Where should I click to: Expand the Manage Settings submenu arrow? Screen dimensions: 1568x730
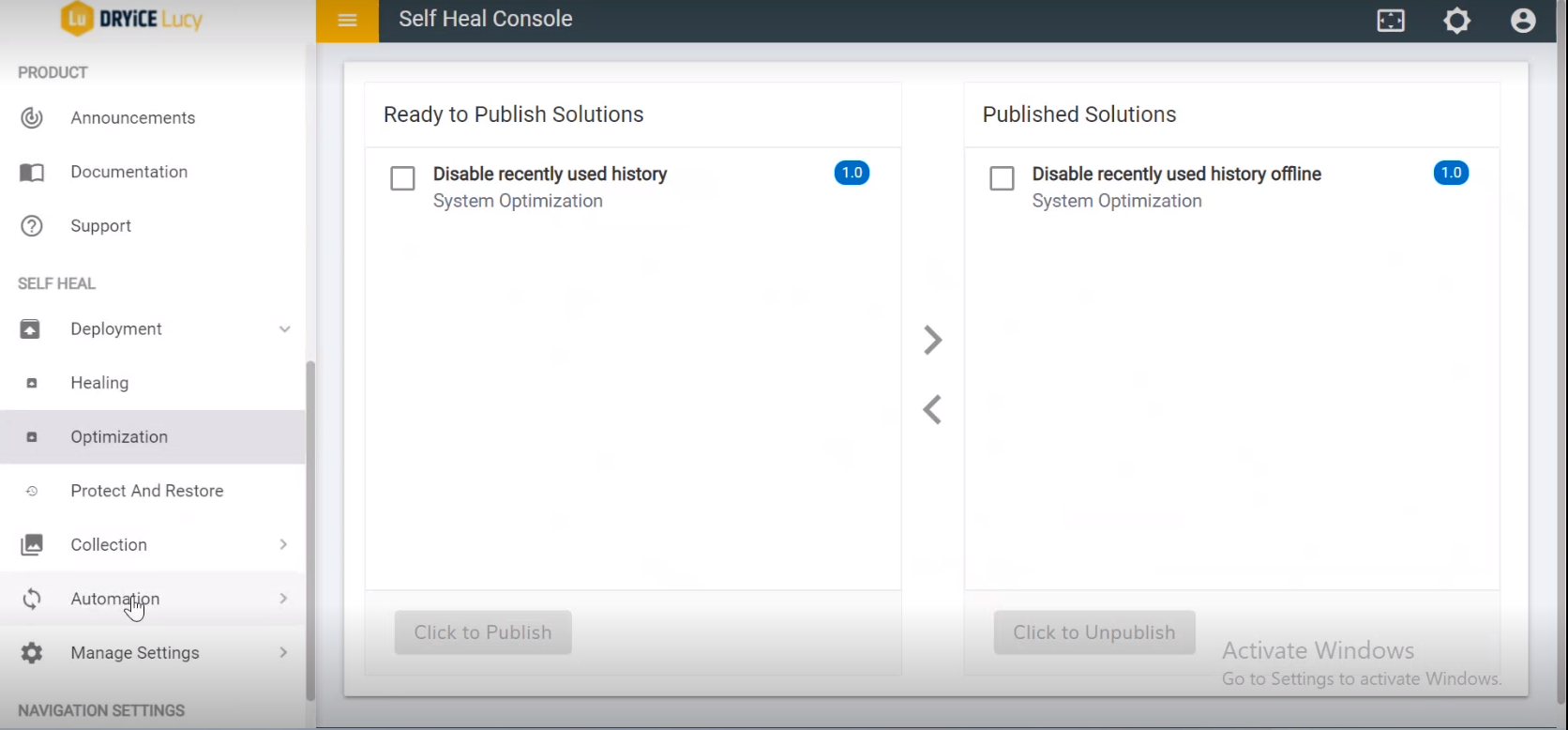283,653
